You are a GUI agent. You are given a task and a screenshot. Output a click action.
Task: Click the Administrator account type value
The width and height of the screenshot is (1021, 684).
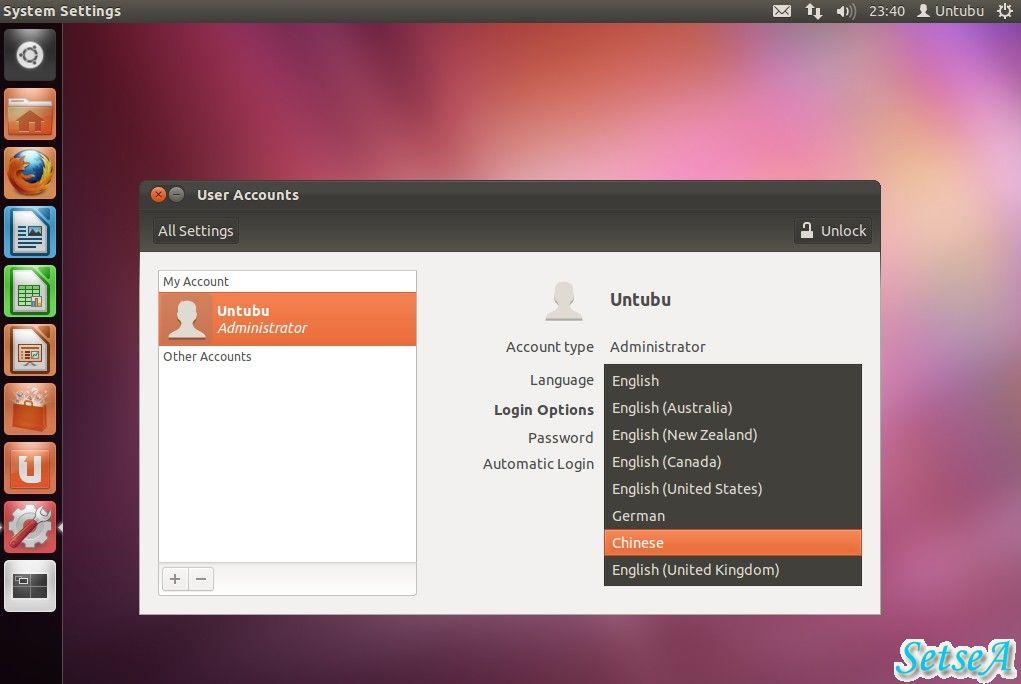point(658,347)
